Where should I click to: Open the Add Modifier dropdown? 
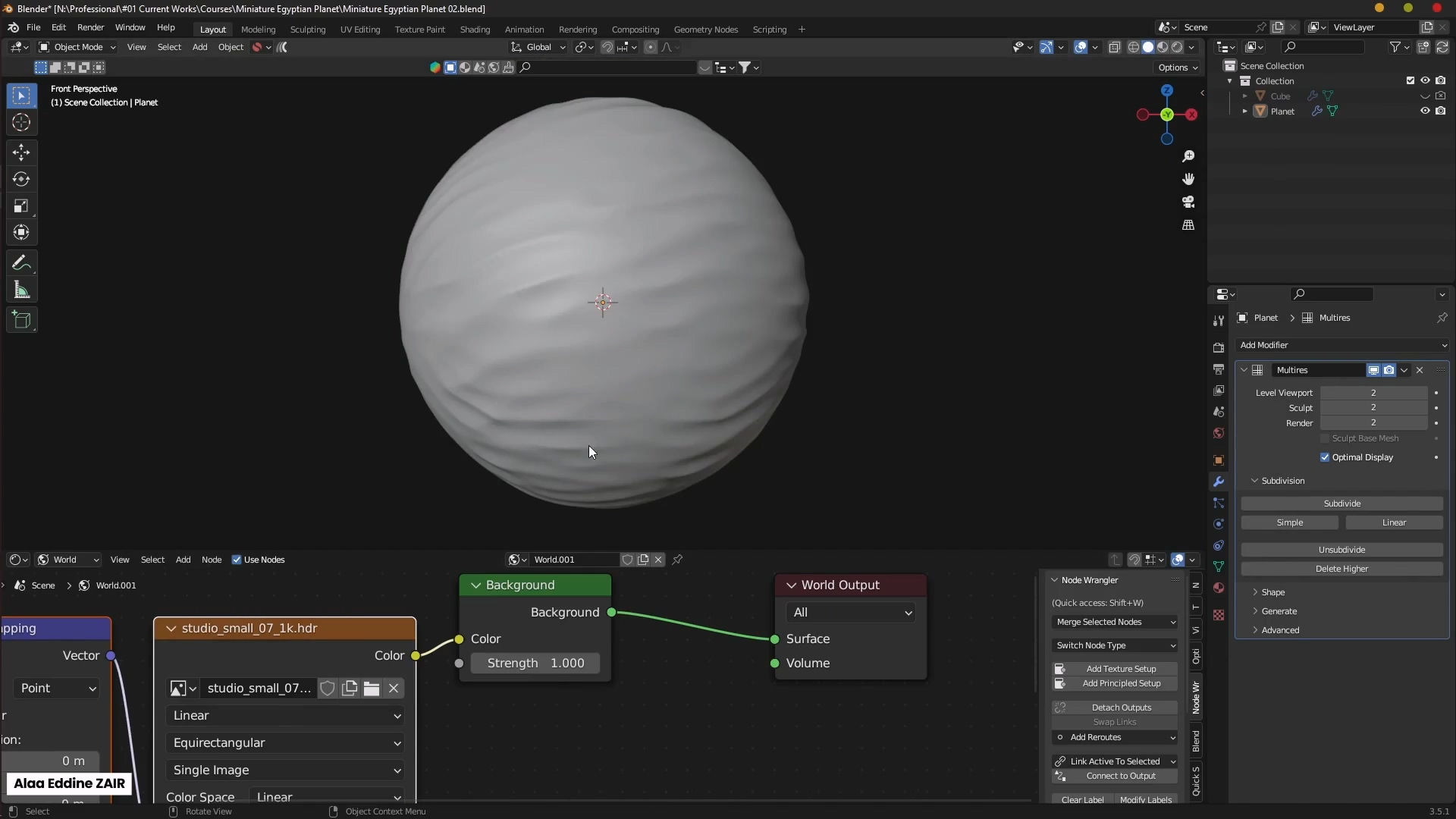tap(1342, 345)
